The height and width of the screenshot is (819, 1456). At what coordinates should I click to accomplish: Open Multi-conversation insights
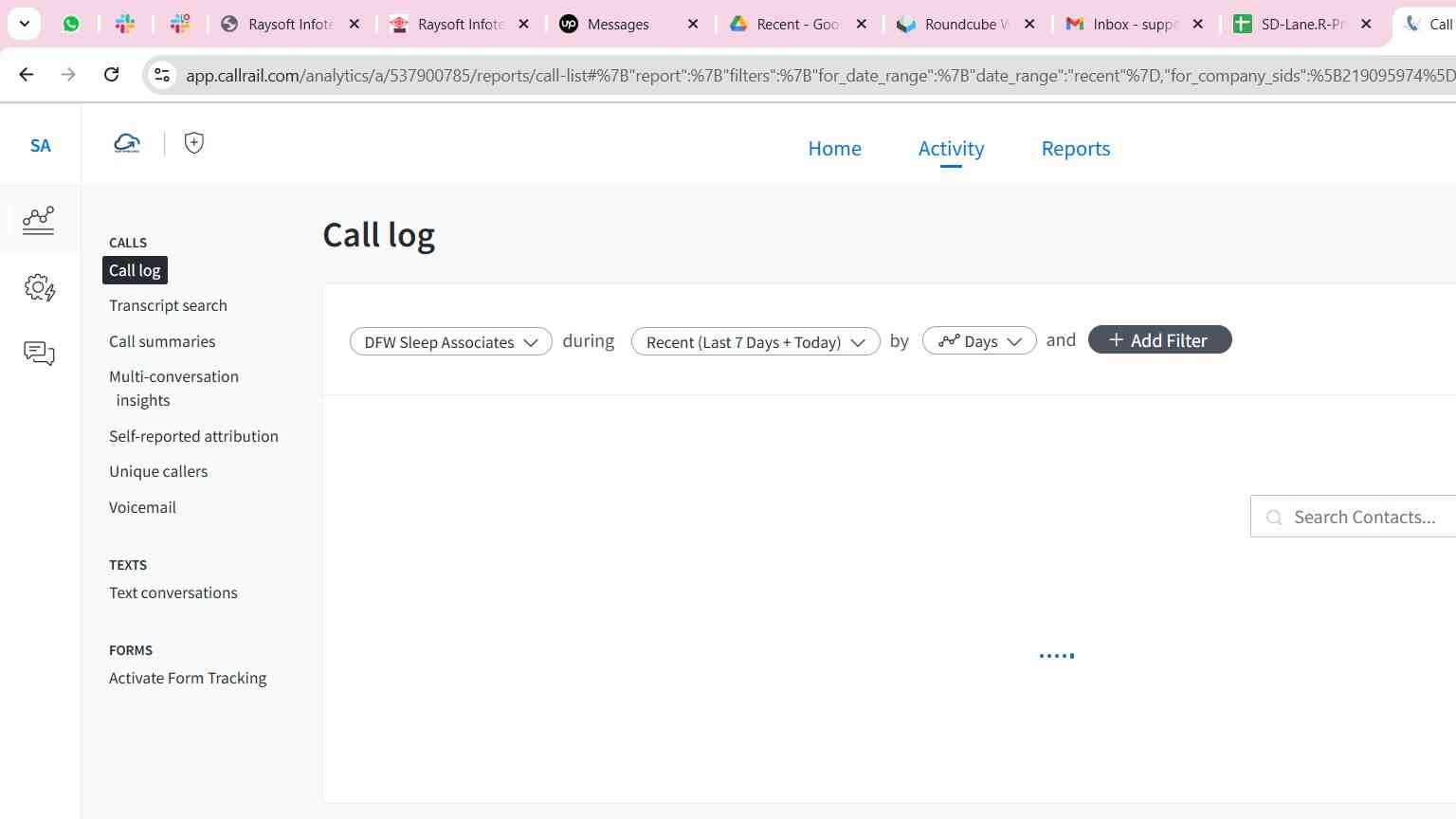pos(173,388)
